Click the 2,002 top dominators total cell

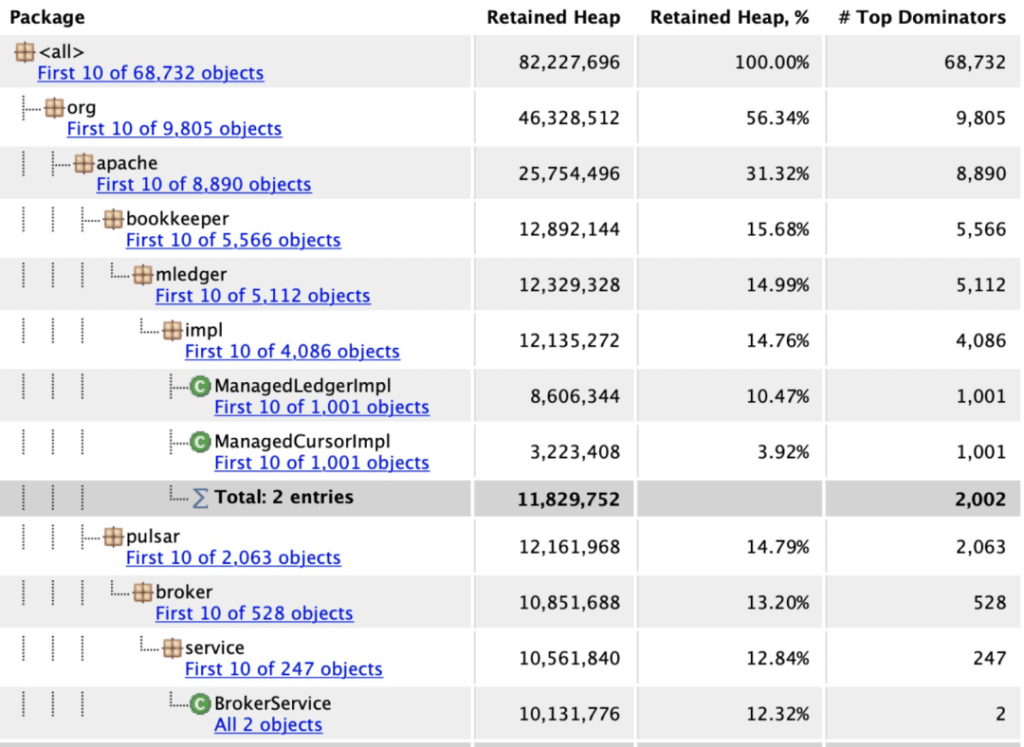980,499
